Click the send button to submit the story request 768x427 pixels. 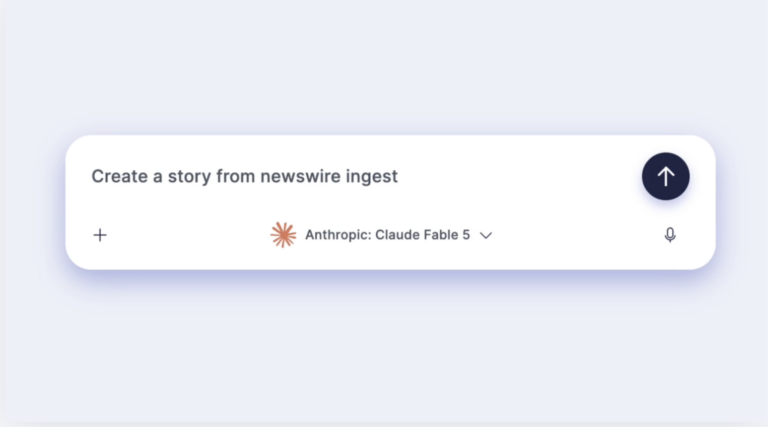click(666, 176)
